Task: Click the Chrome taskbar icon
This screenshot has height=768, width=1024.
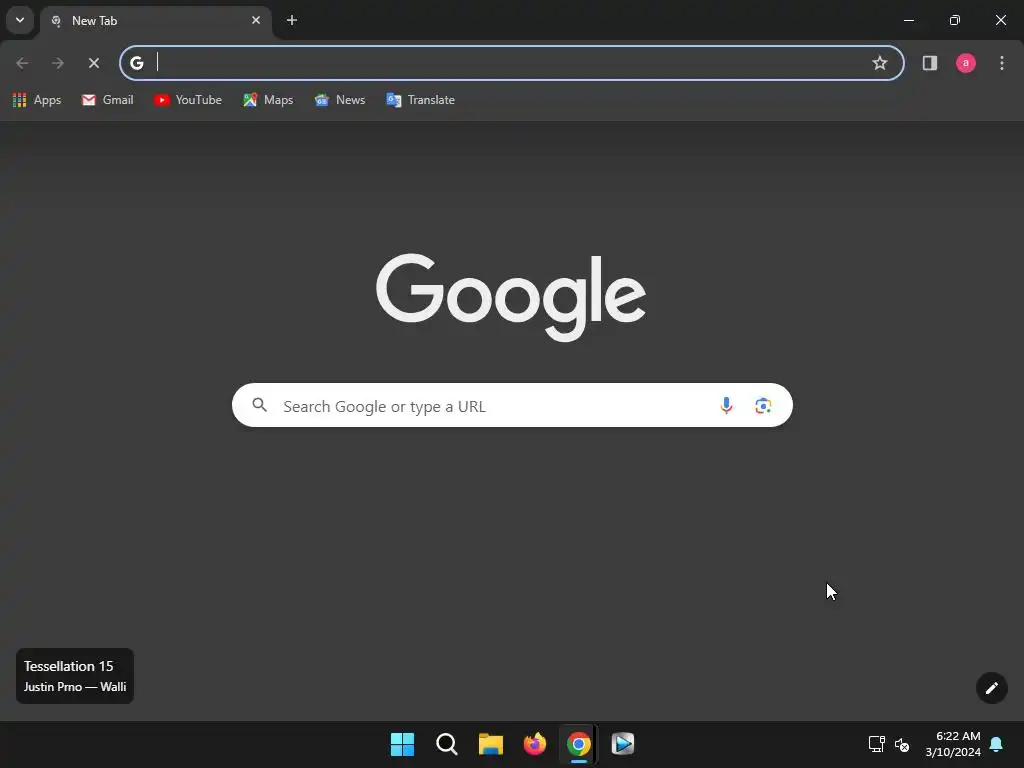Action: pyautogui.click(x=579, y=744)
